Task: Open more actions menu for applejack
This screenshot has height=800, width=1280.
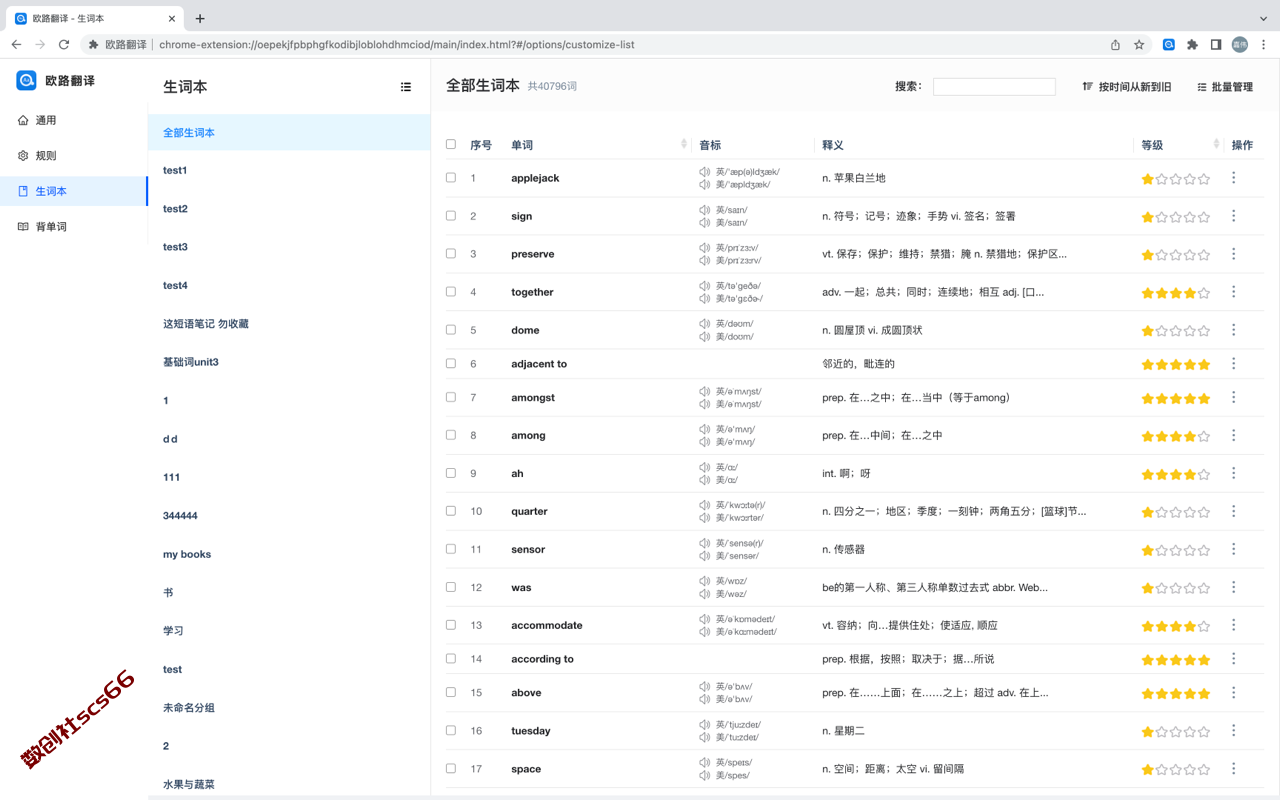Action: (1233, 178)
